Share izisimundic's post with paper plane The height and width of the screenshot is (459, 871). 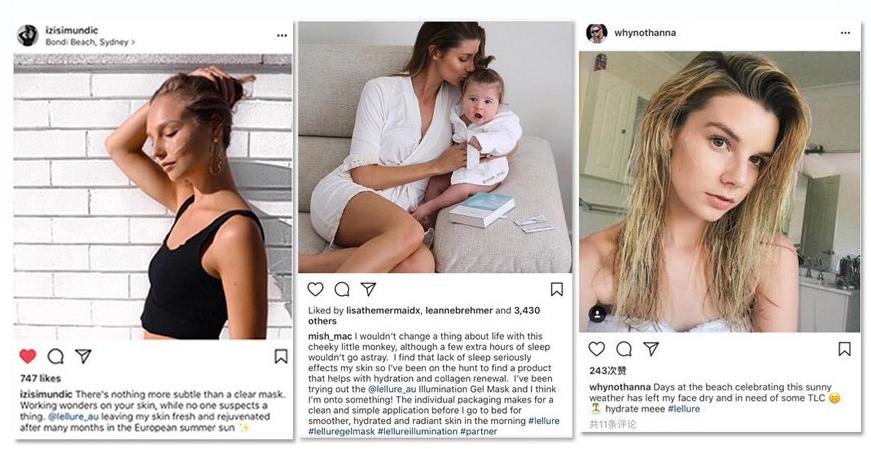83,356
